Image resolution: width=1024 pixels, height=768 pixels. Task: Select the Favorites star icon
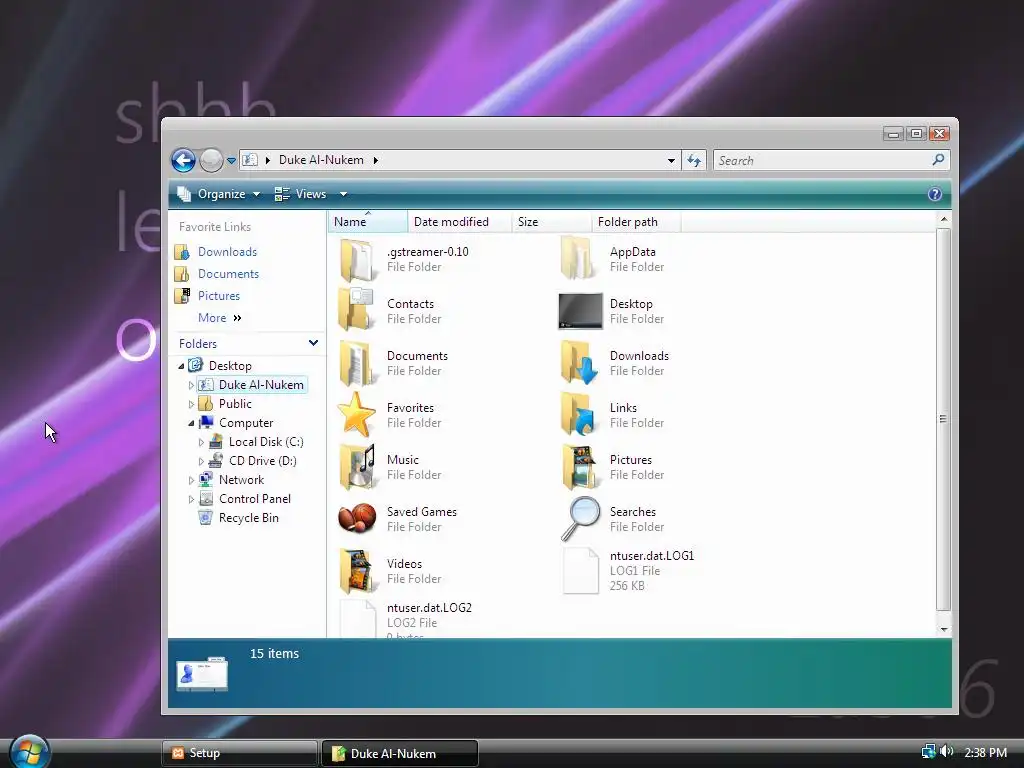pyautogui.click(x=357, y=415)
